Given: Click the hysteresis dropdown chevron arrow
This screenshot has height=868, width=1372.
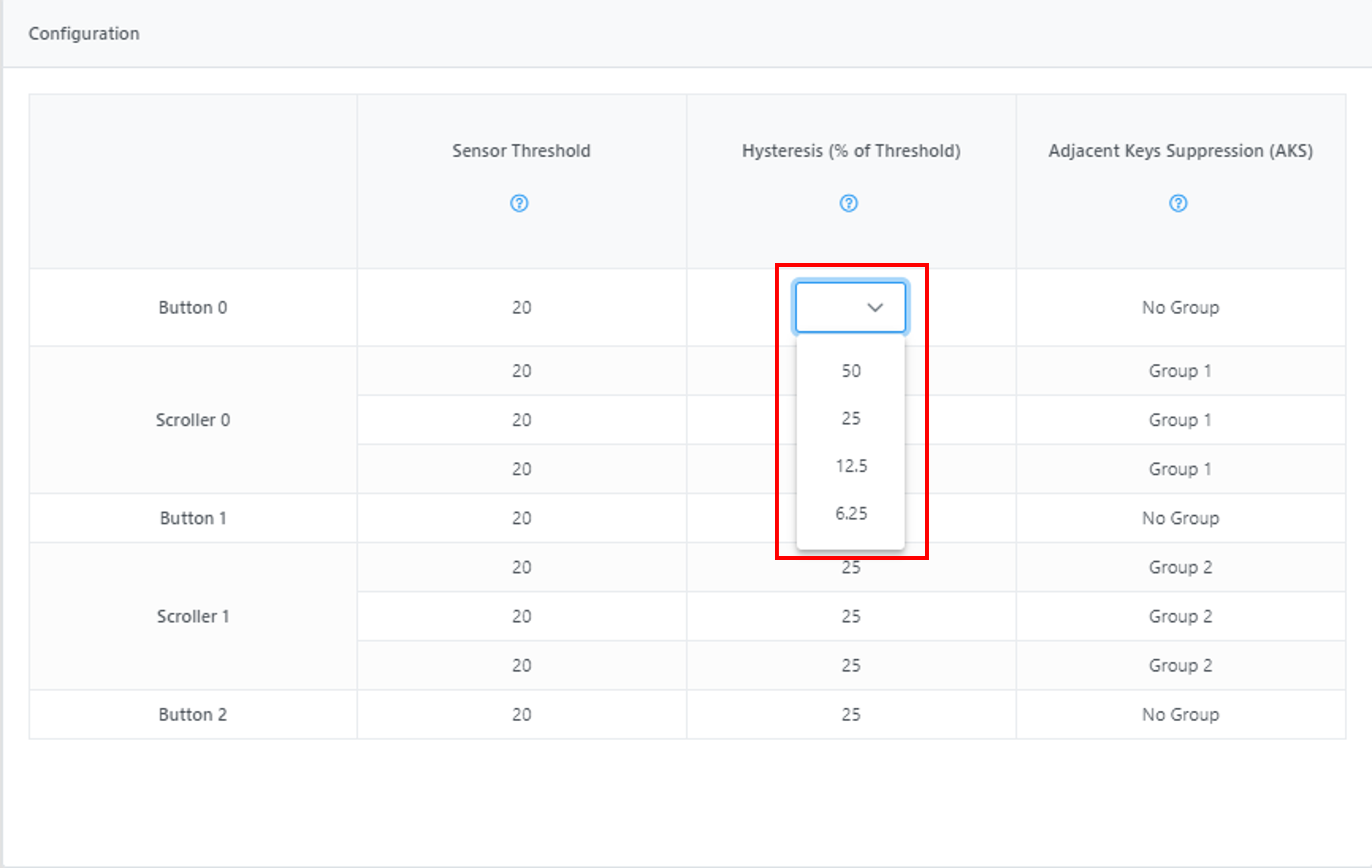Looking at the screenshot, I should click(x=875, y=307).
